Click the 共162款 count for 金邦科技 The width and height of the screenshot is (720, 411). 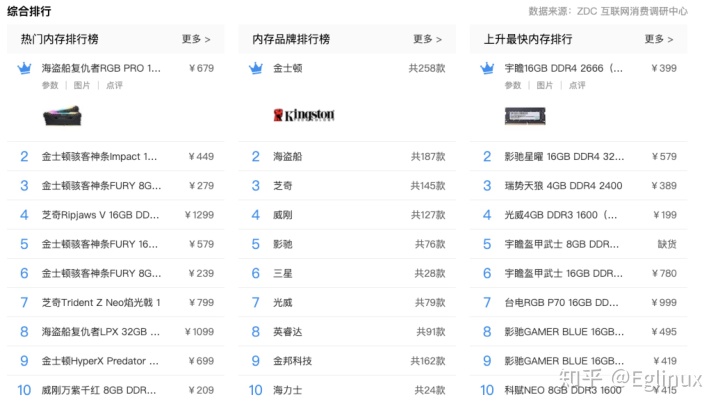428,361
